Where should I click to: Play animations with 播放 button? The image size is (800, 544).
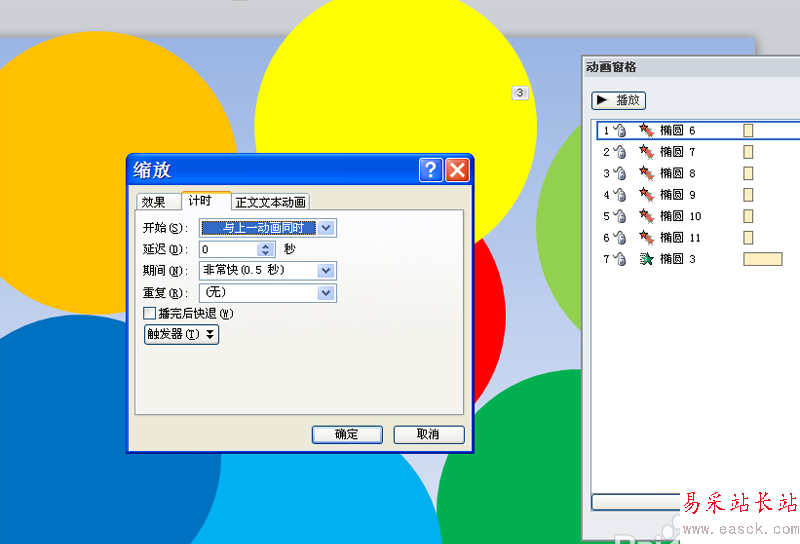tap(618, 100)
